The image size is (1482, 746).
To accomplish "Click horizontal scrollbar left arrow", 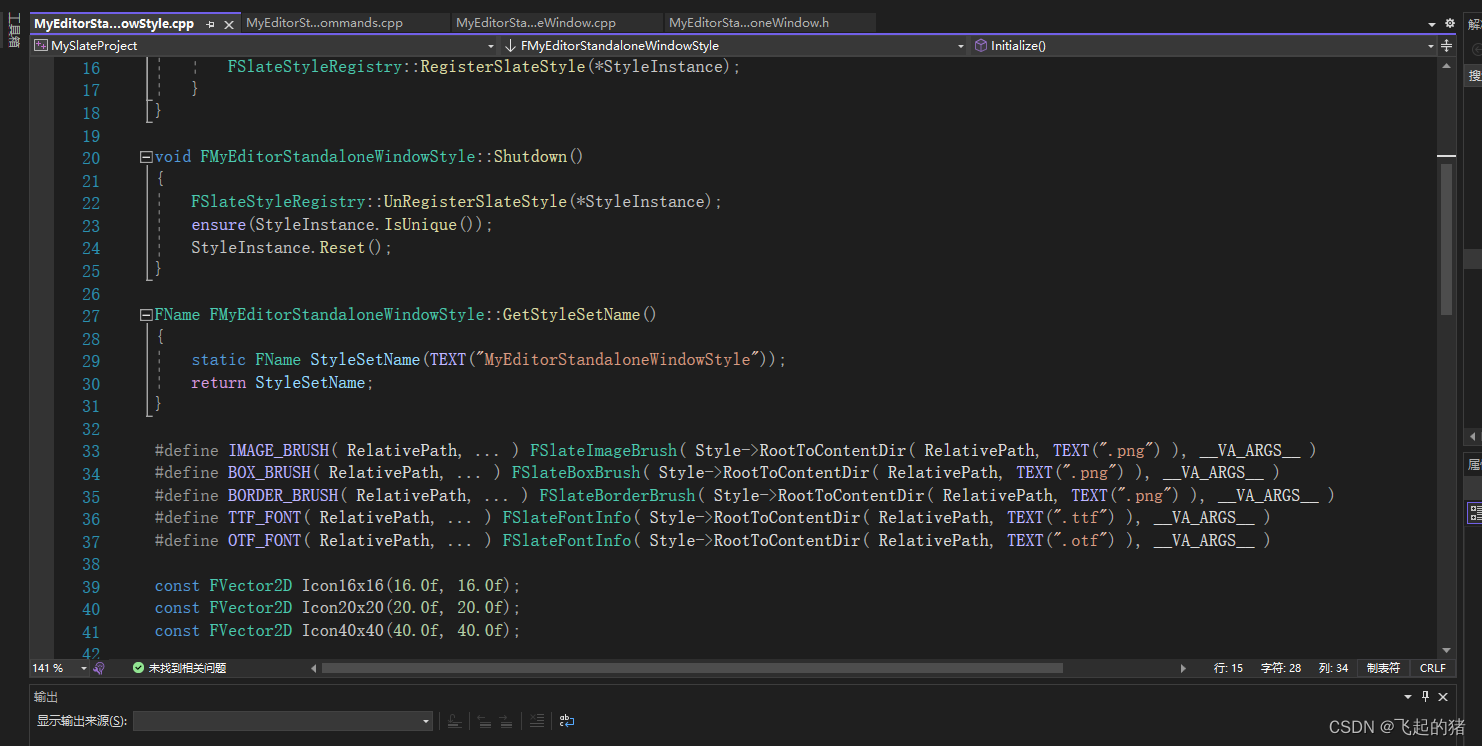I will point(313,668).
